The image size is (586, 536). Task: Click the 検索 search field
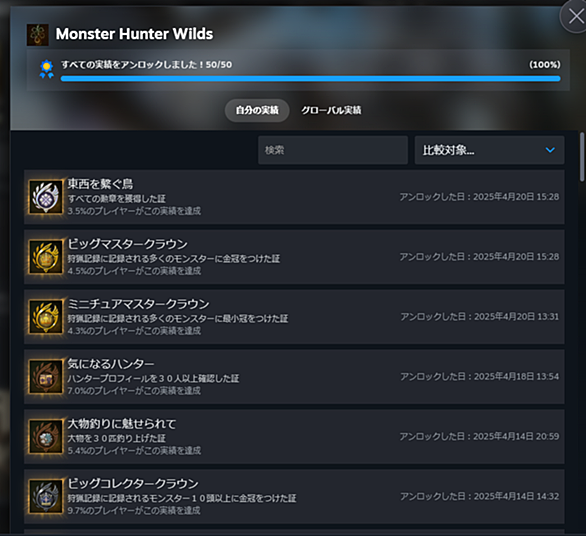tap(333, 150)
